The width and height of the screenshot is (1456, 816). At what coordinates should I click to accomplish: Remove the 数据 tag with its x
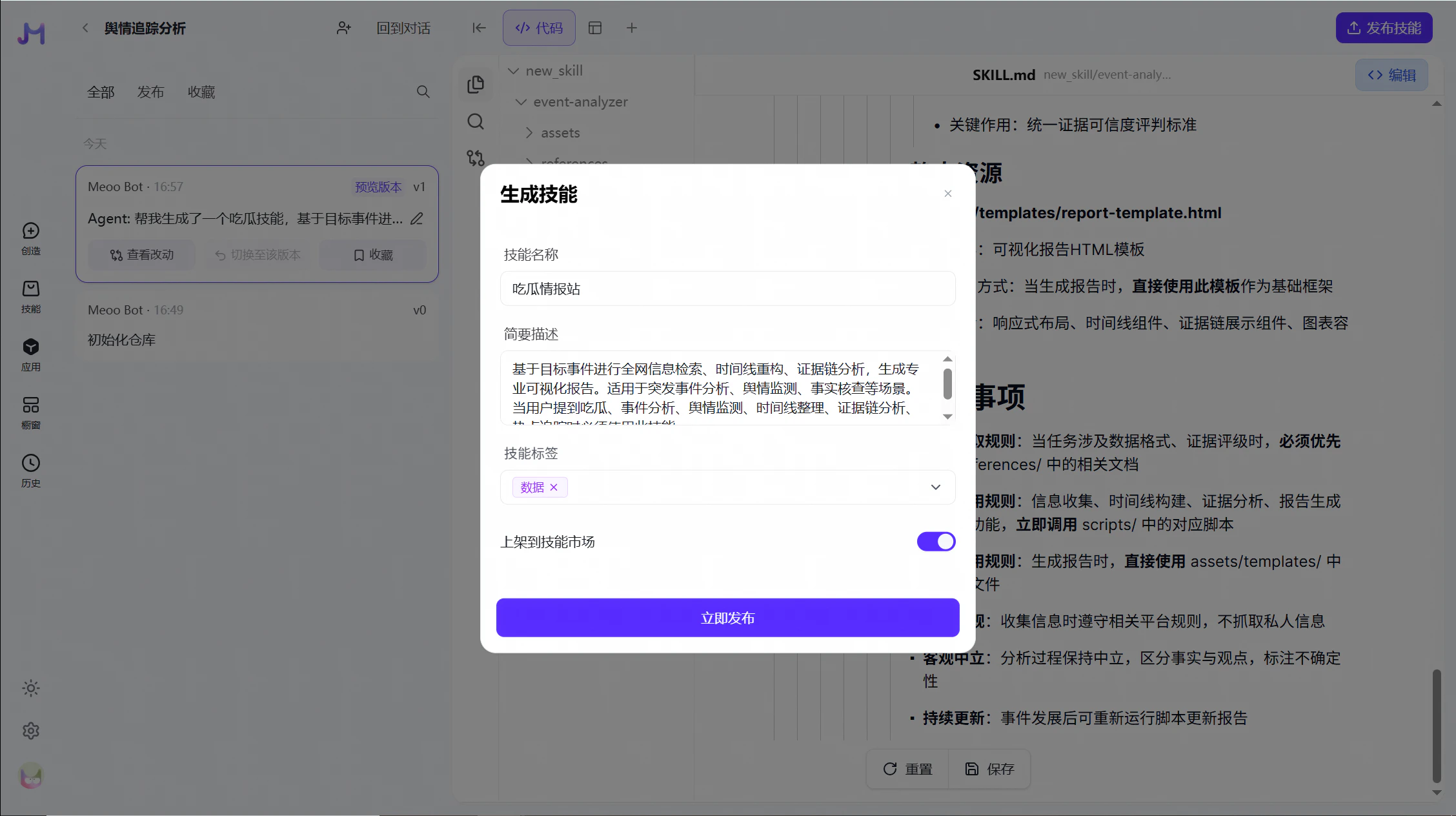coord(554,487)
